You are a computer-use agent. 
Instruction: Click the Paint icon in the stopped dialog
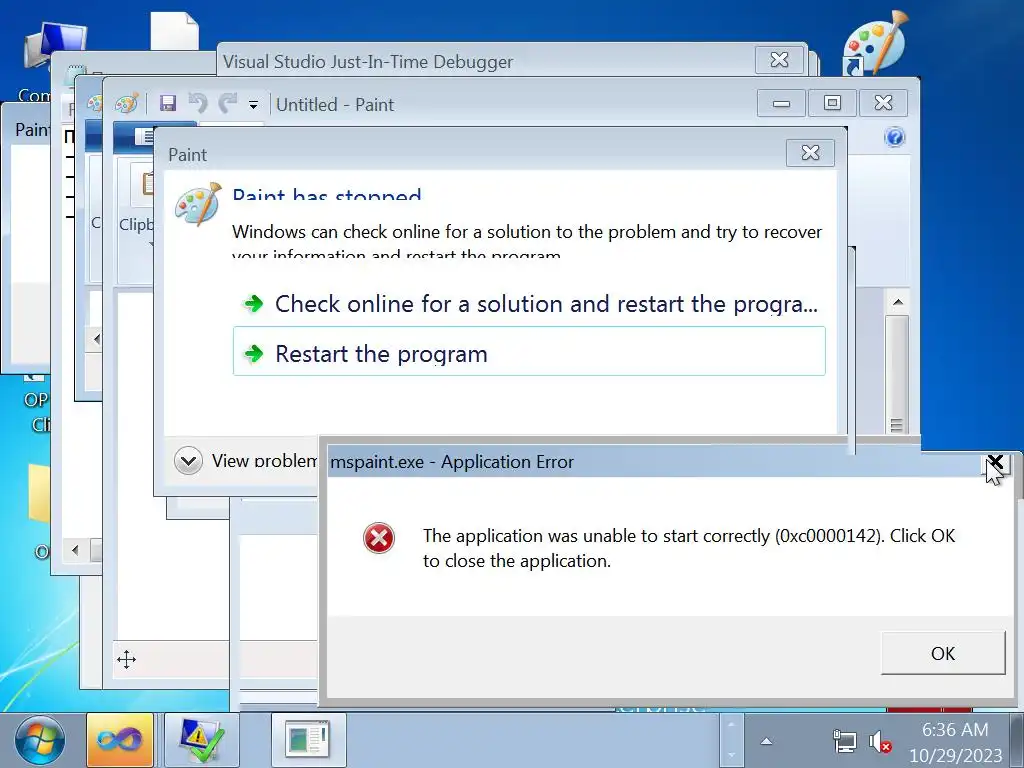tap(198, 204)
